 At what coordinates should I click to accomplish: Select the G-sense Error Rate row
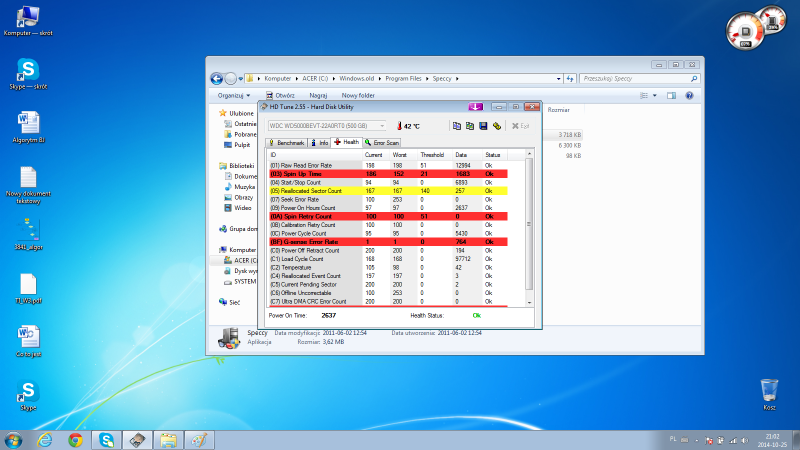pos(388,242)
